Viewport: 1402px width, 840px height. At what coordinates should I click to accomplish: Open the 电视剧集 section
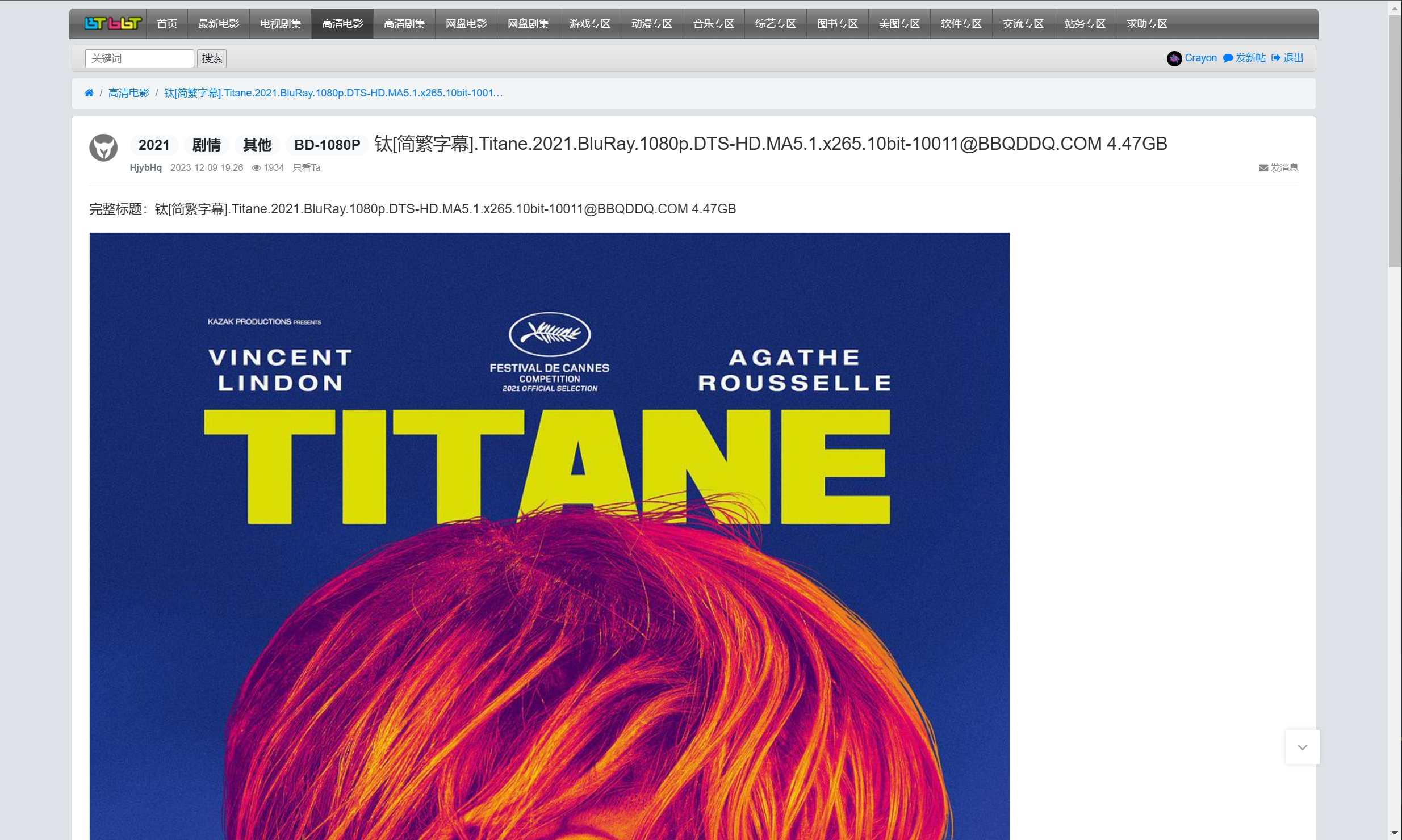(281, 24)
